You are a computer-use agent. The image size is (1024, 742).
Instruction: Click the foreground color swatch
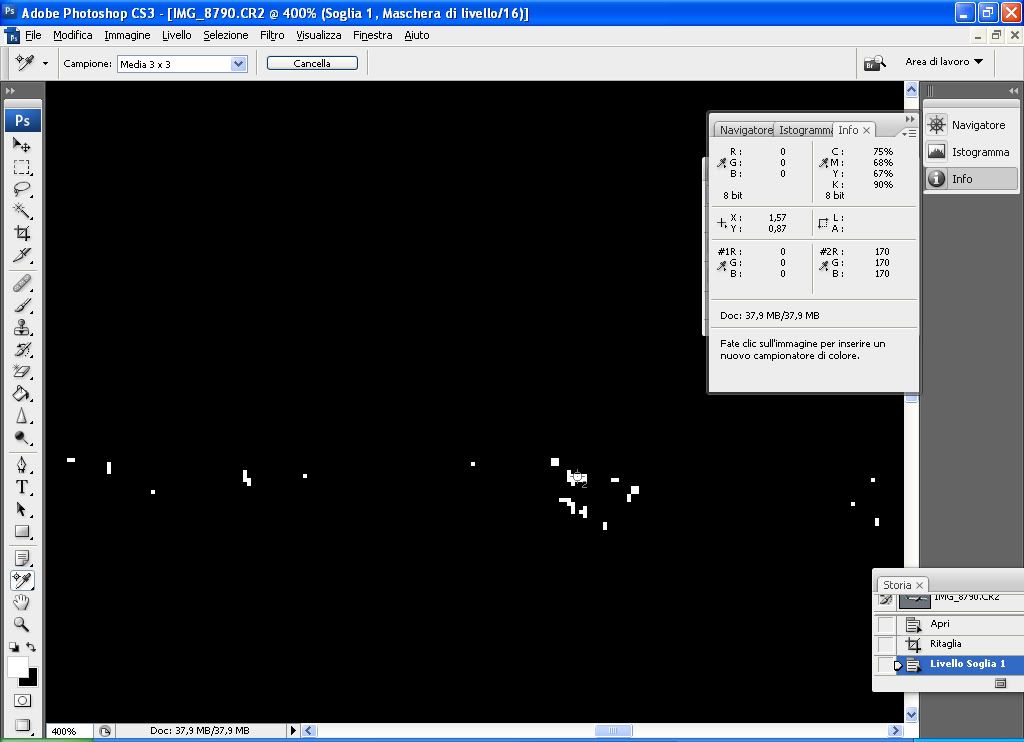tap(18, 667)
